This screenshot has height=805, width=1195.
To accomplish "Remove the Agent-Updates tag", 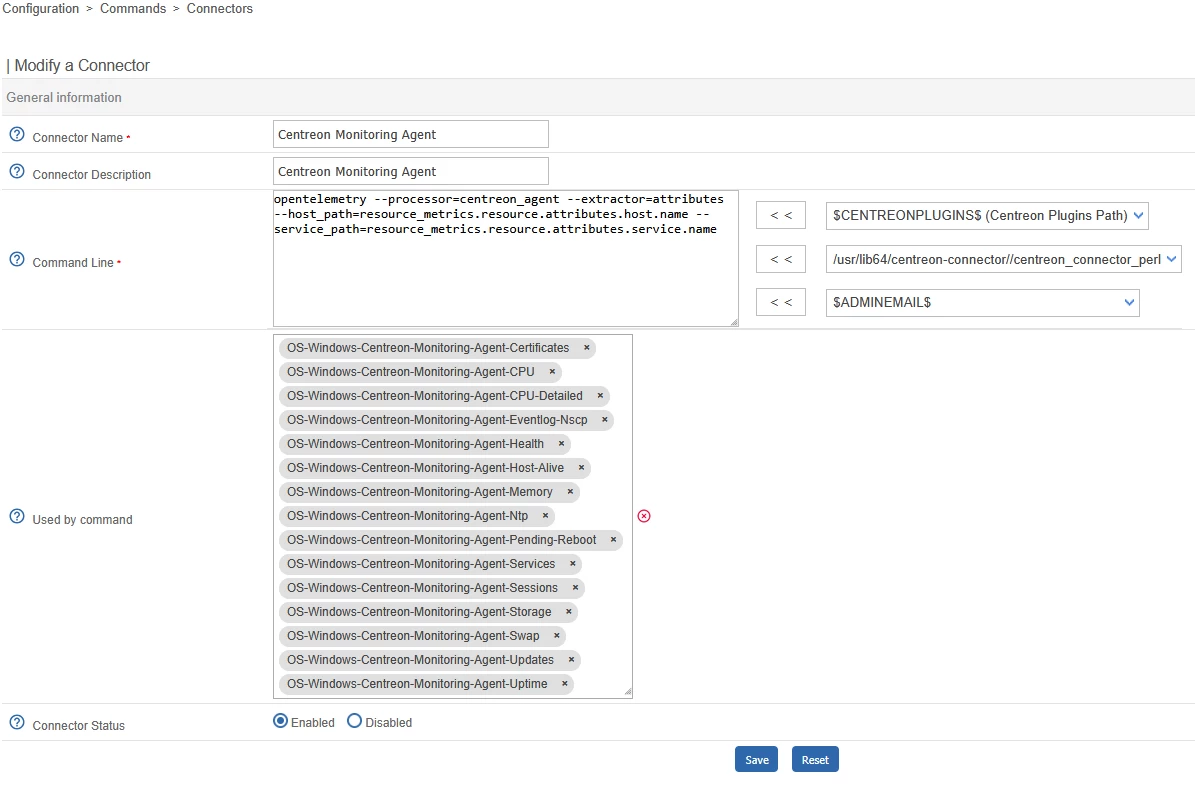I will [572, 660].
